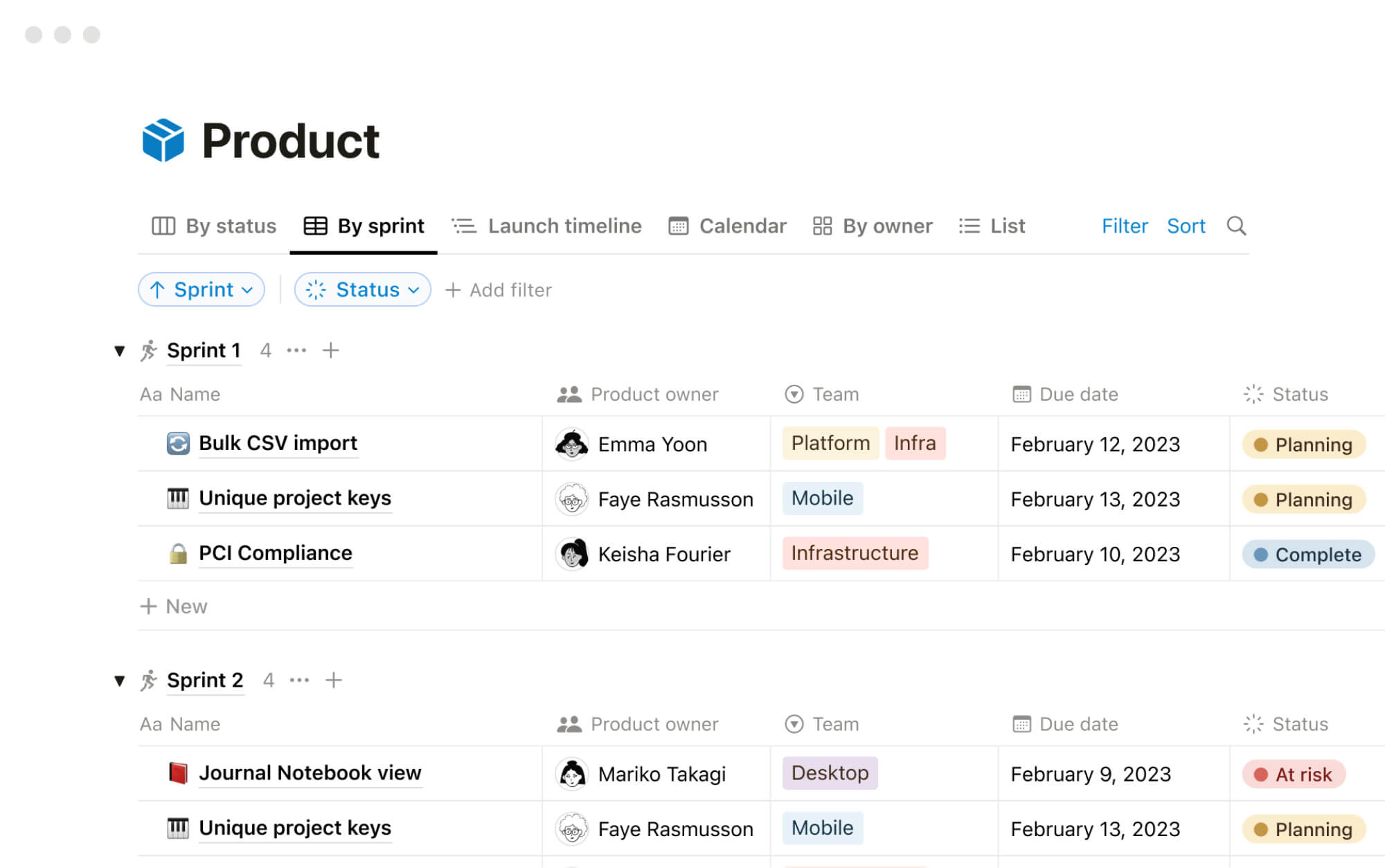Open the Status filter dropdown
The width and height of the screenshot is (1385, 868).
coord(362,289)
